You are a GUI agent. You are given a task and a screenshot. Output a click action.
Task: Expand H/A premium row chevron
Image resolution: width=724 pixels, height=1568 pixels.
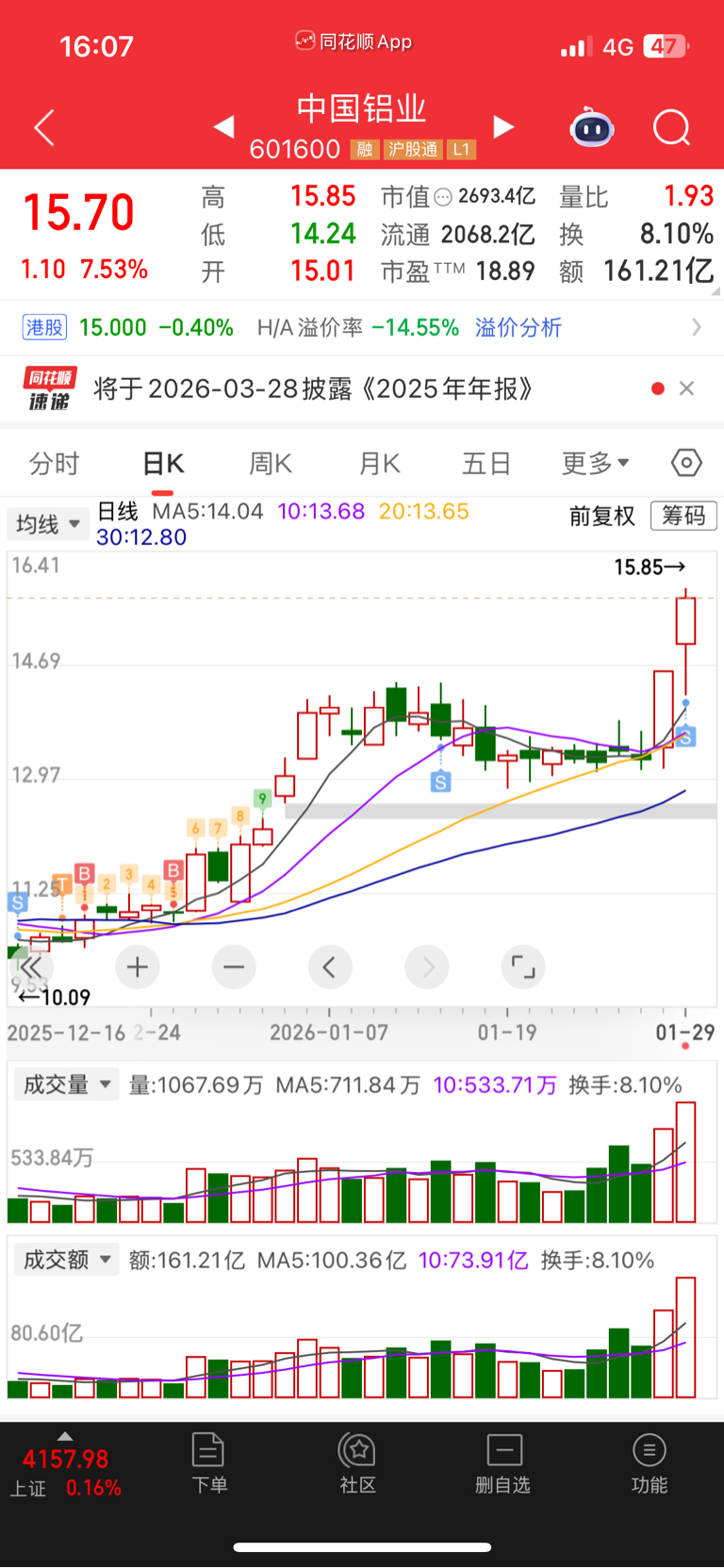pos(697,327)
